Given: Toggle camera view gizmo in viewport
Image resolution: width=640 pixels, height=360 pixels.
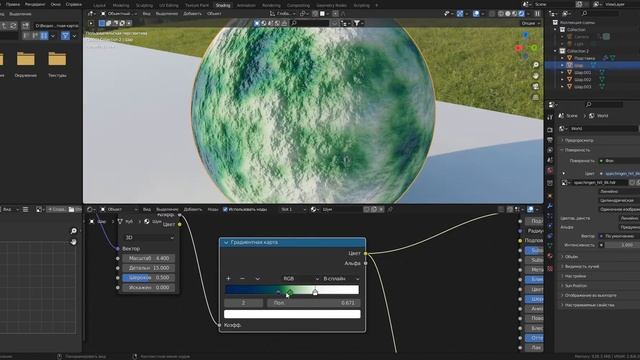Looking at the screenshot, I should 536,87.
